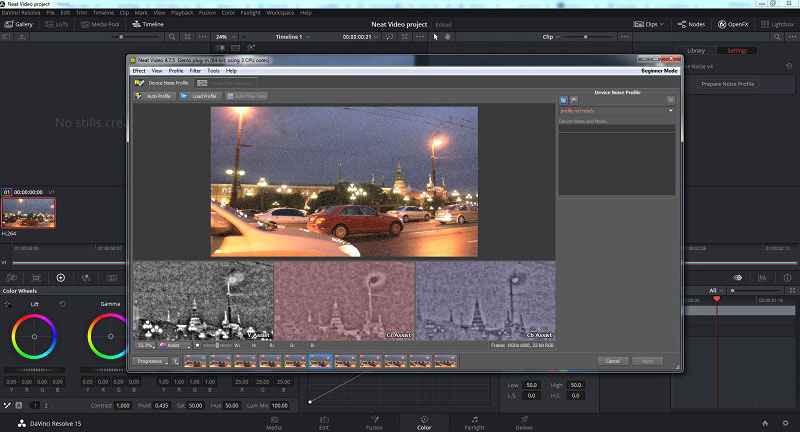Open the Filter menu in Neat Video
Viewport: 800px width, 432px height.
tap(195, 71)
